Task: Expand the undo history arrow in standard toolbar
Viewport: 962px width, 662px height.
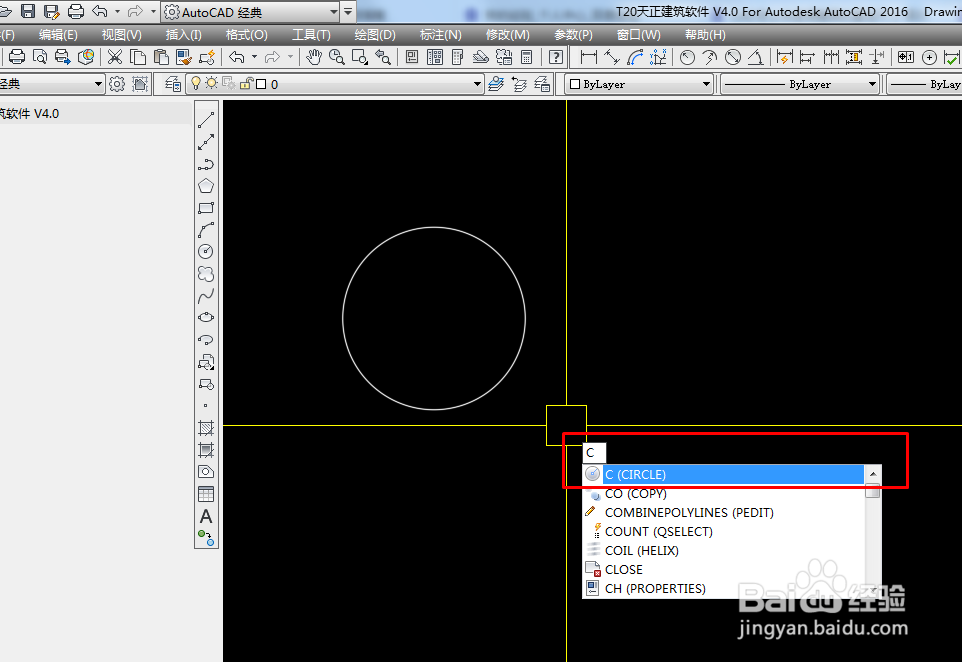Action: pos(255,58)
